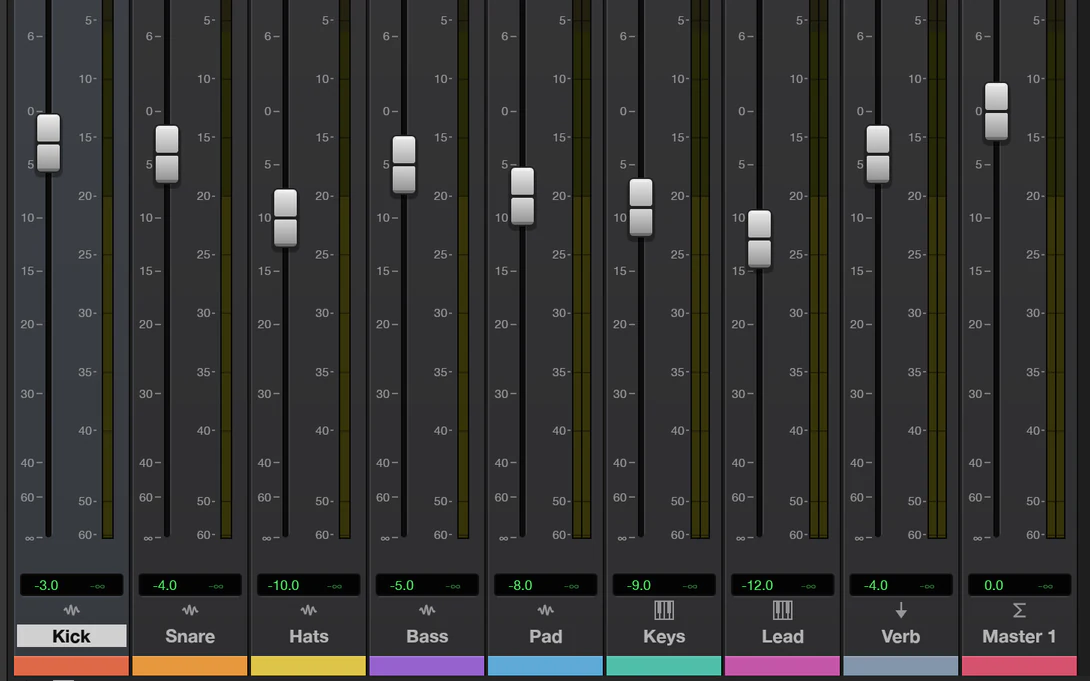Click the Keys volume value -9.0

[639, 585]
